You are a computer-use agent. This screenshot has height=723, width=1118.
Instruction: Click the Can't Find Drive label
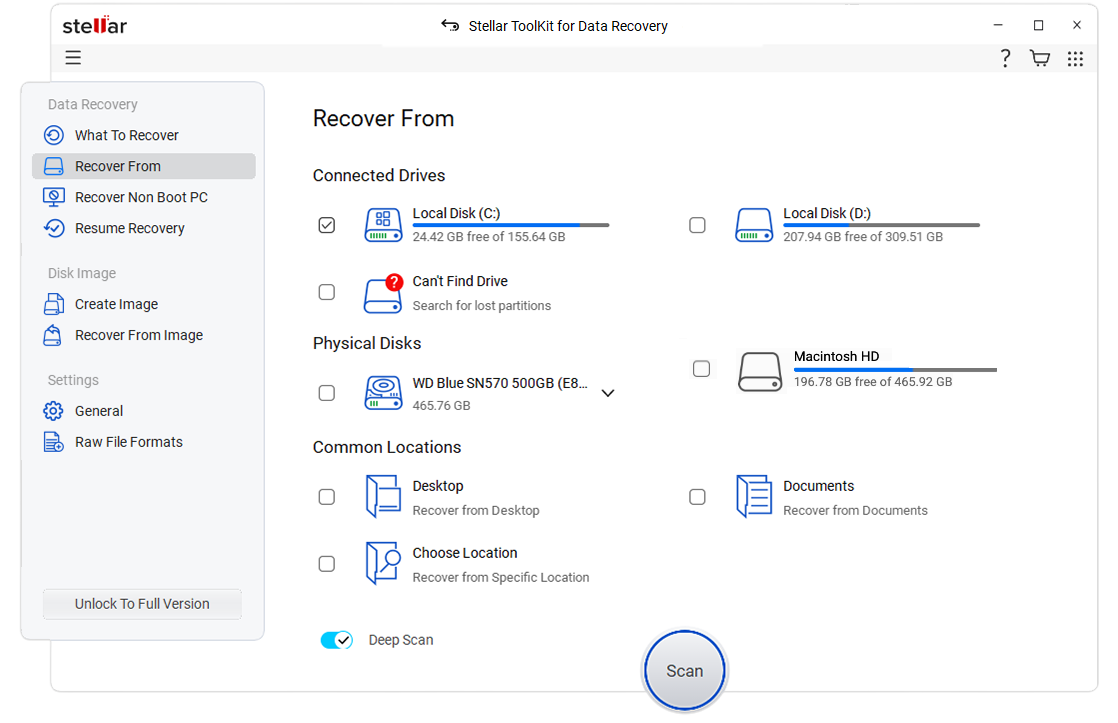click(460, 281)
